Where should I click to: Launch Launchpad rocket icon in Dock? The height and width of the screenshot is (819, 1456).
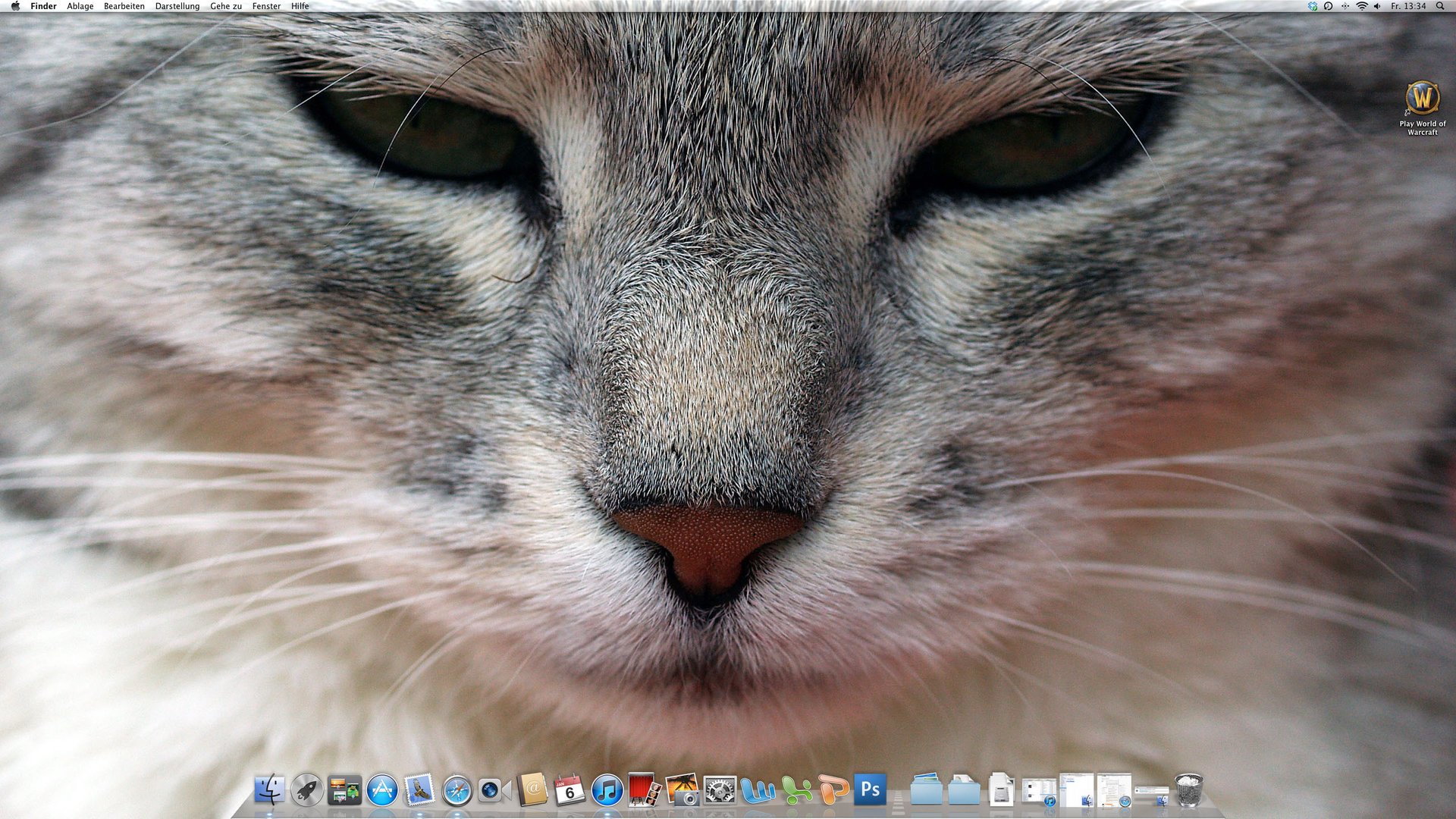click(306, 790)
